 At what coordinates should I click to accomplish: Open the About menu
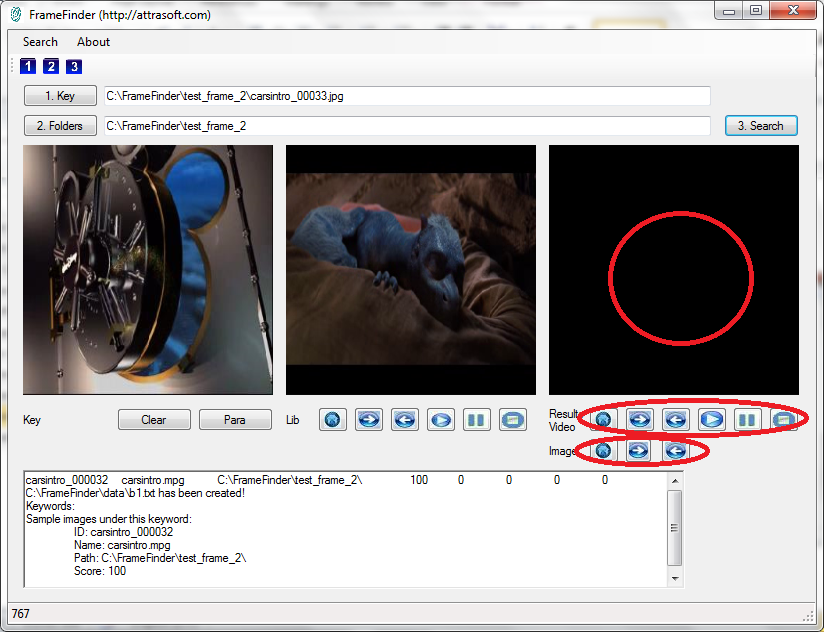[94, 42]
